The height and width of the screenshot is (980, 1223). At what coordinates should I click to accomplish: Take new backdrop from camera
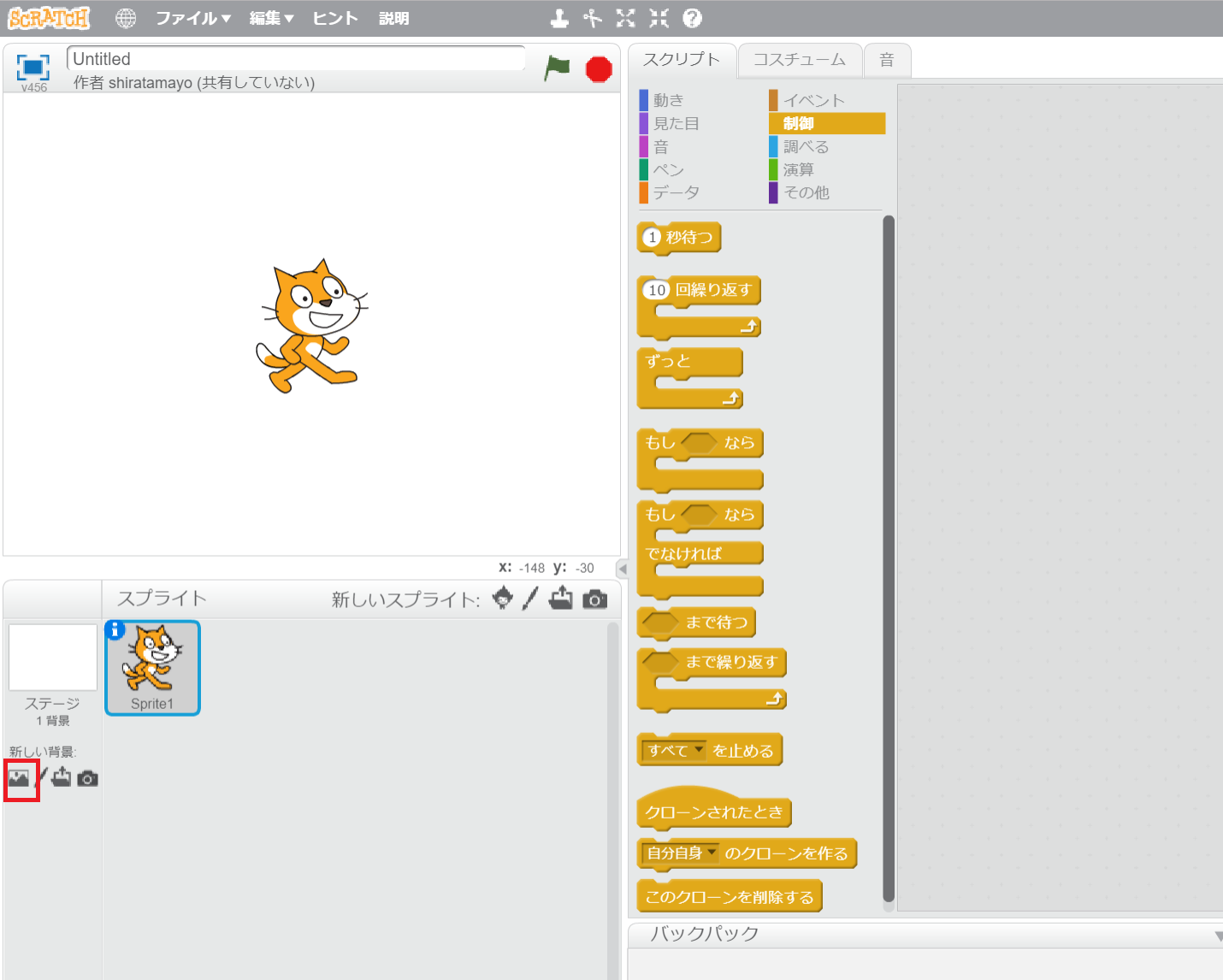click(87, 778)
